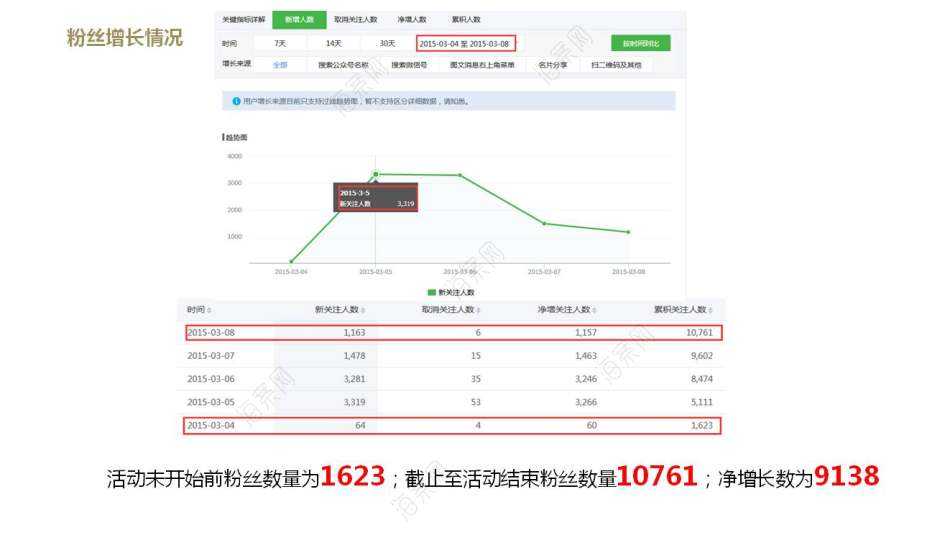Screen dimensions: 950x543
Task: Filter source by 搜索公众号名称
Action: click(343, 65)
